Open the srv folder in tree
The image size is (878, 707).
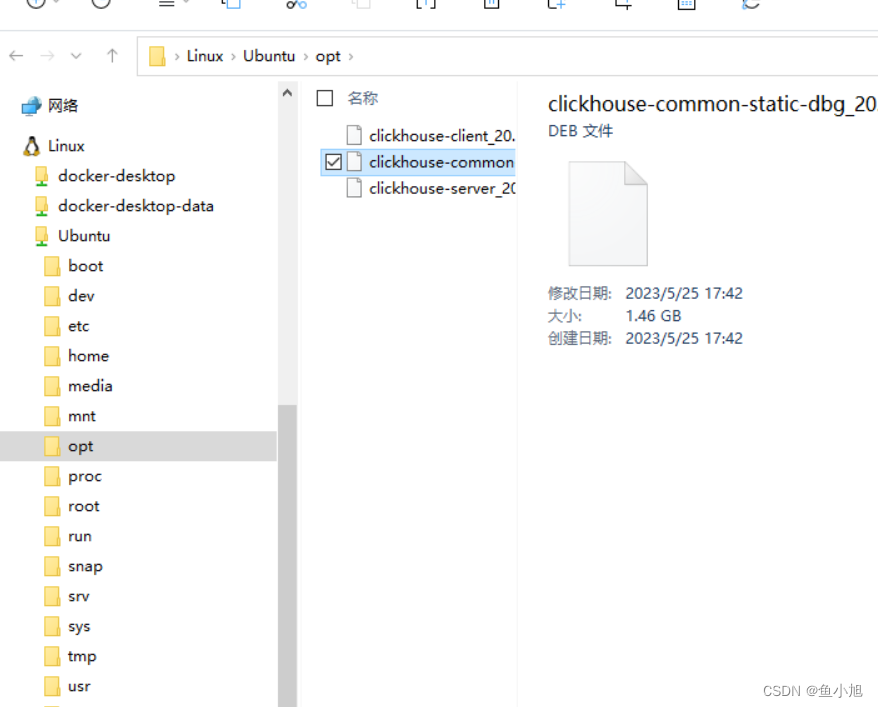coord(79,596)
